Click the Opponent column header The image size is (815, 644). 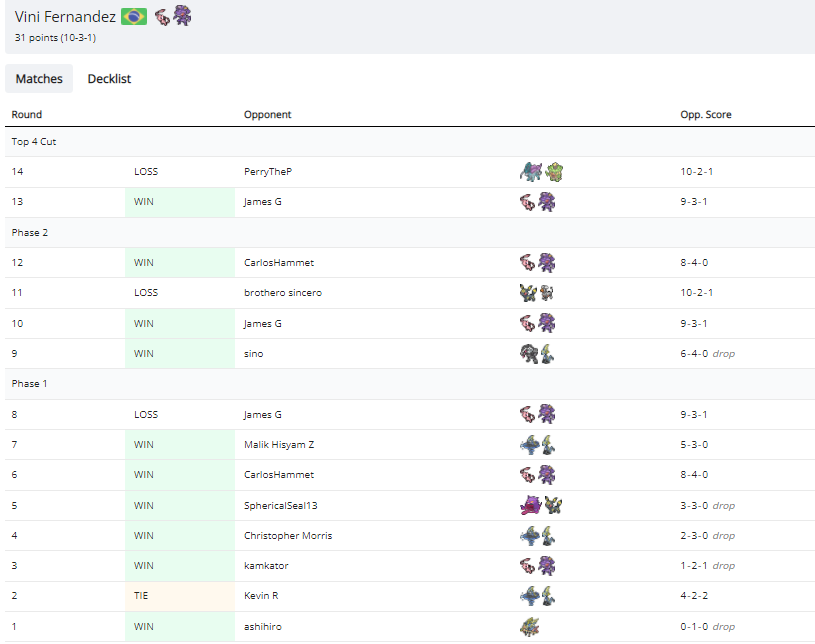point(267,114)
